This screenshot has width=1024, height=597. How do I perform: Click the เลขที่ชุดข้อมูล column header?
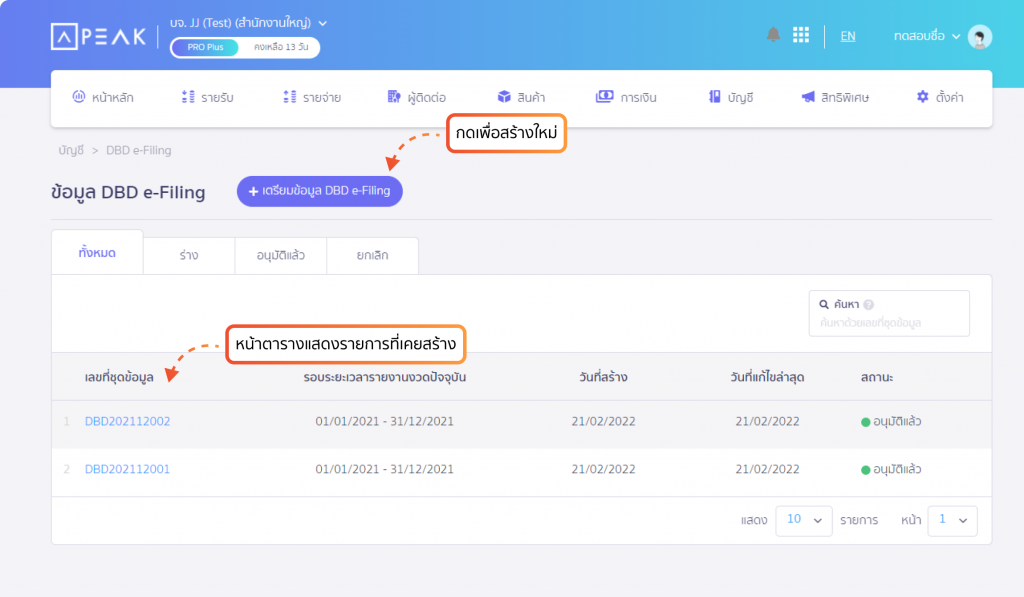[119, 378]
